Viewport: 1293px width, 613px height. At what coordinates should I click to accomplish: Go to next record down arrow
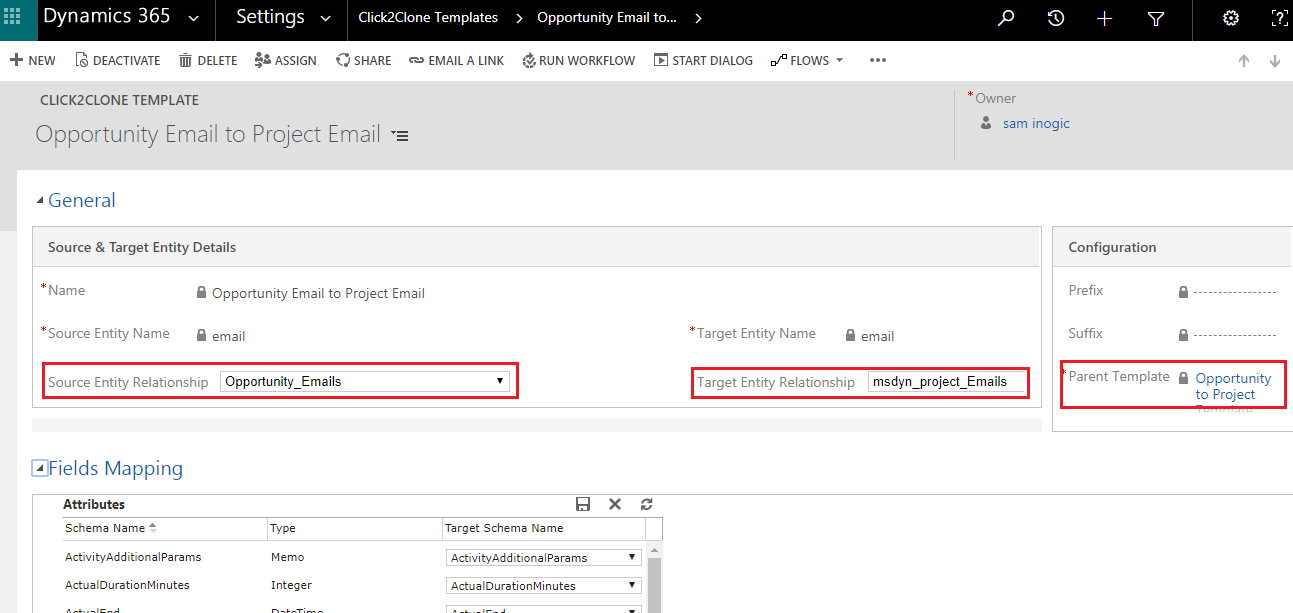1275,60
